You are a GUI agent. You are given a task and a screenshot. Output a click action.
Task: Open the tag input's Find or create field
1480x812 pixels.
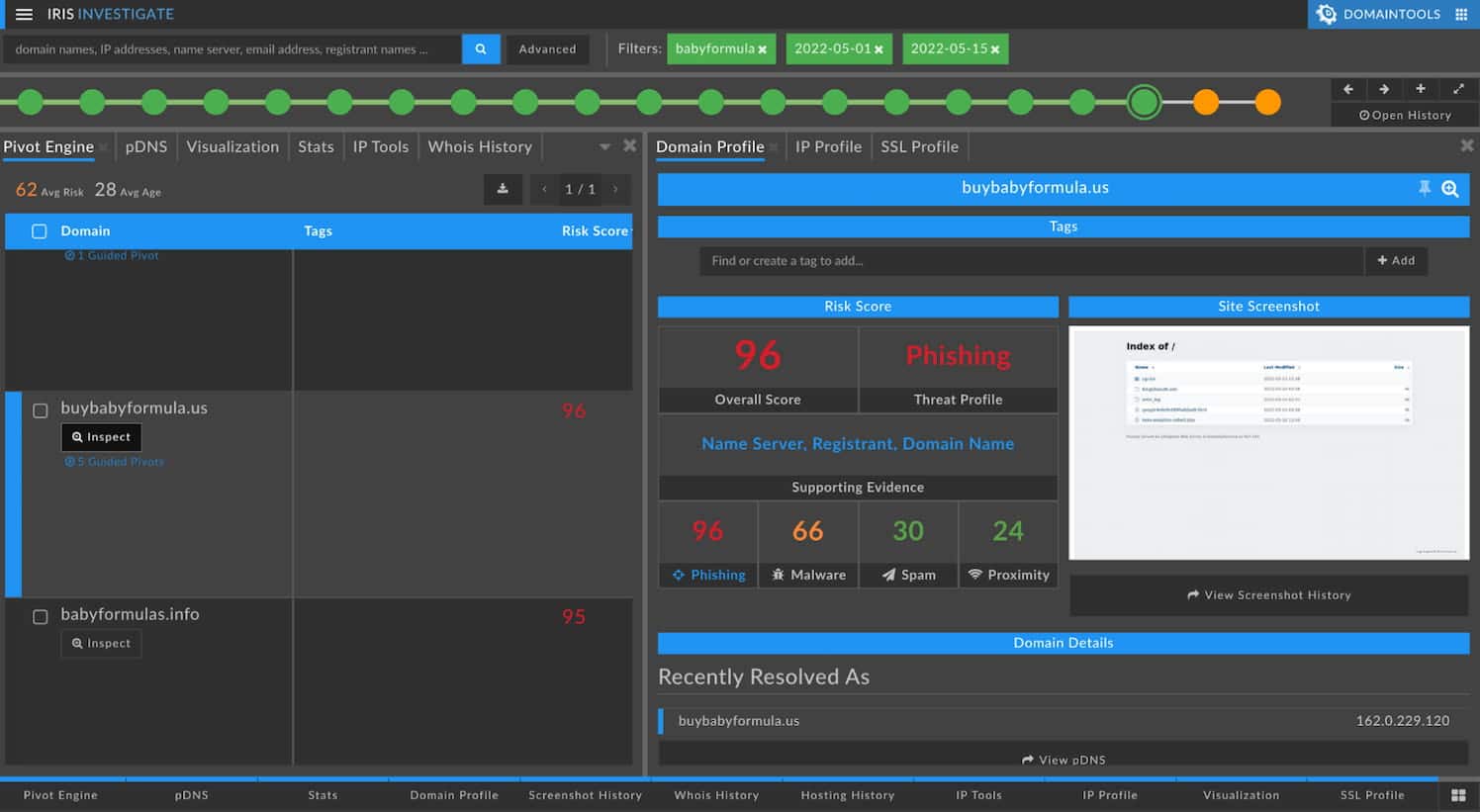point(1029,260)
